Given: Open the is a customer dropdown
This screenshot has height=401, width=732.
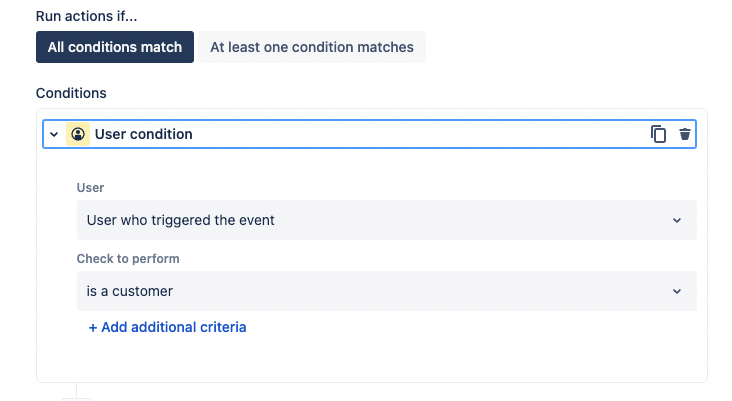Looking at the screenshot, I should [386, 291].
